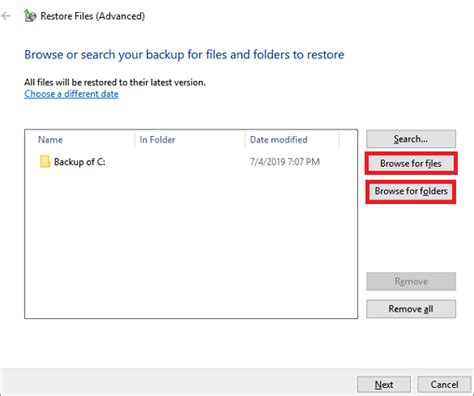Click the greyed-out Remove button
474x396 pixels.
[411, 281]
